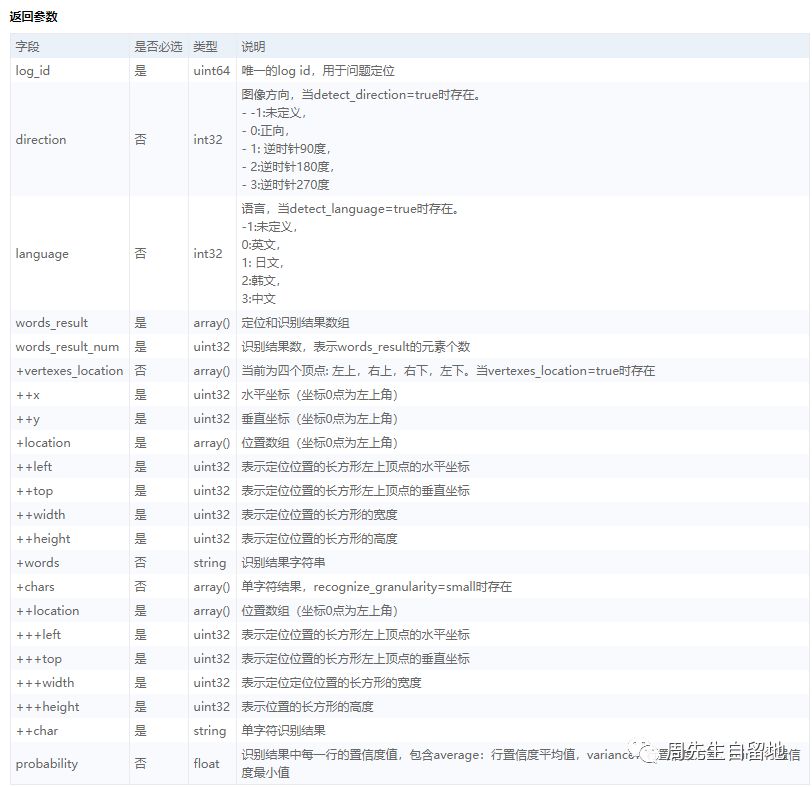
Task: Select the words_result_num field cell
Action: coord(67,346)
